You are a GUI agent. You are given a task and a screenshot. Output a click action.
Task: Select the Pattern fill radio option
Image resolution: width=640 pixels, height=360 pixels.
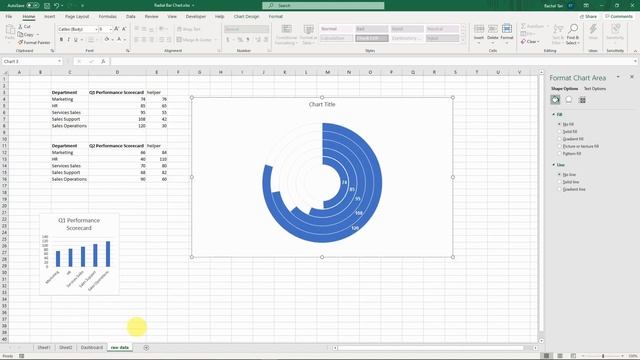(x=560, y=153)
